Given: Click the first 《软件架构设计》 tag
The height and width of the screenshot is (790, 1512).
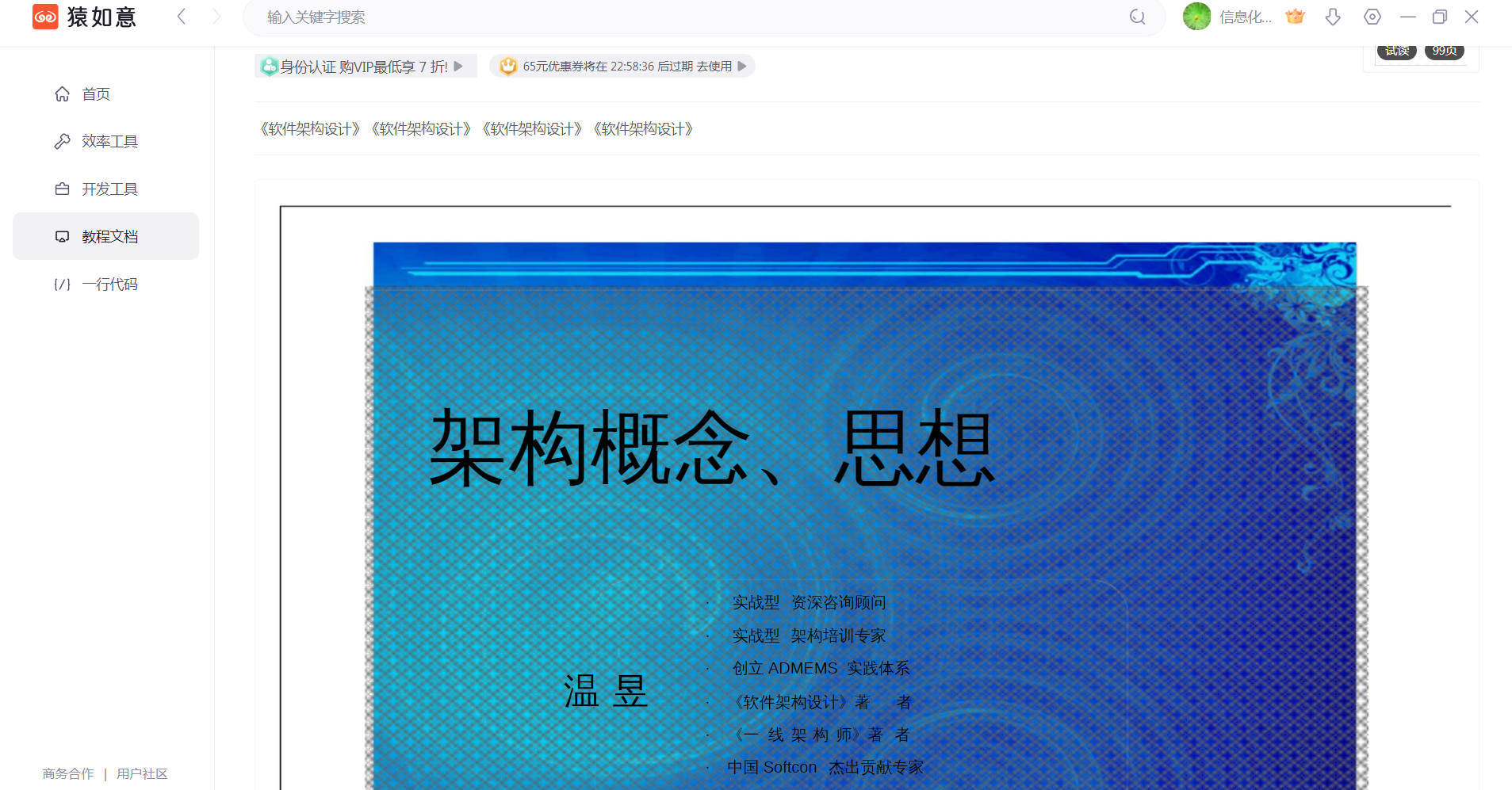Looking at the screenshot, I should click(x=310, y=129).
